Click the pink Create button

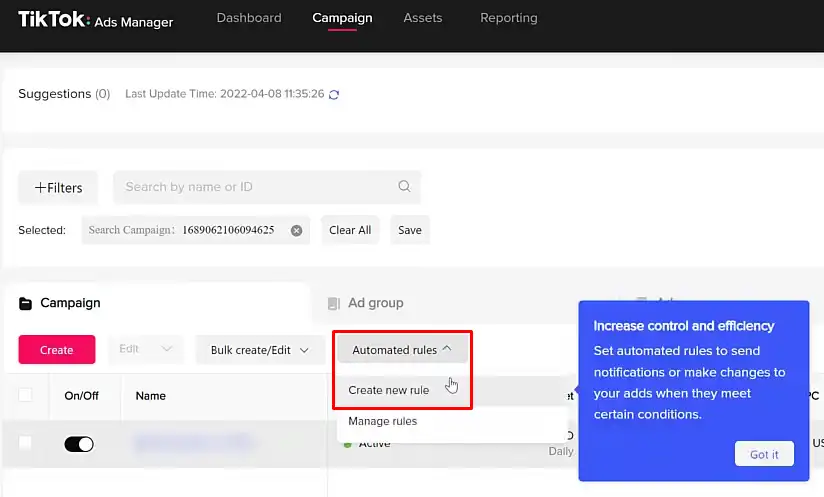[x=57, y=350]
